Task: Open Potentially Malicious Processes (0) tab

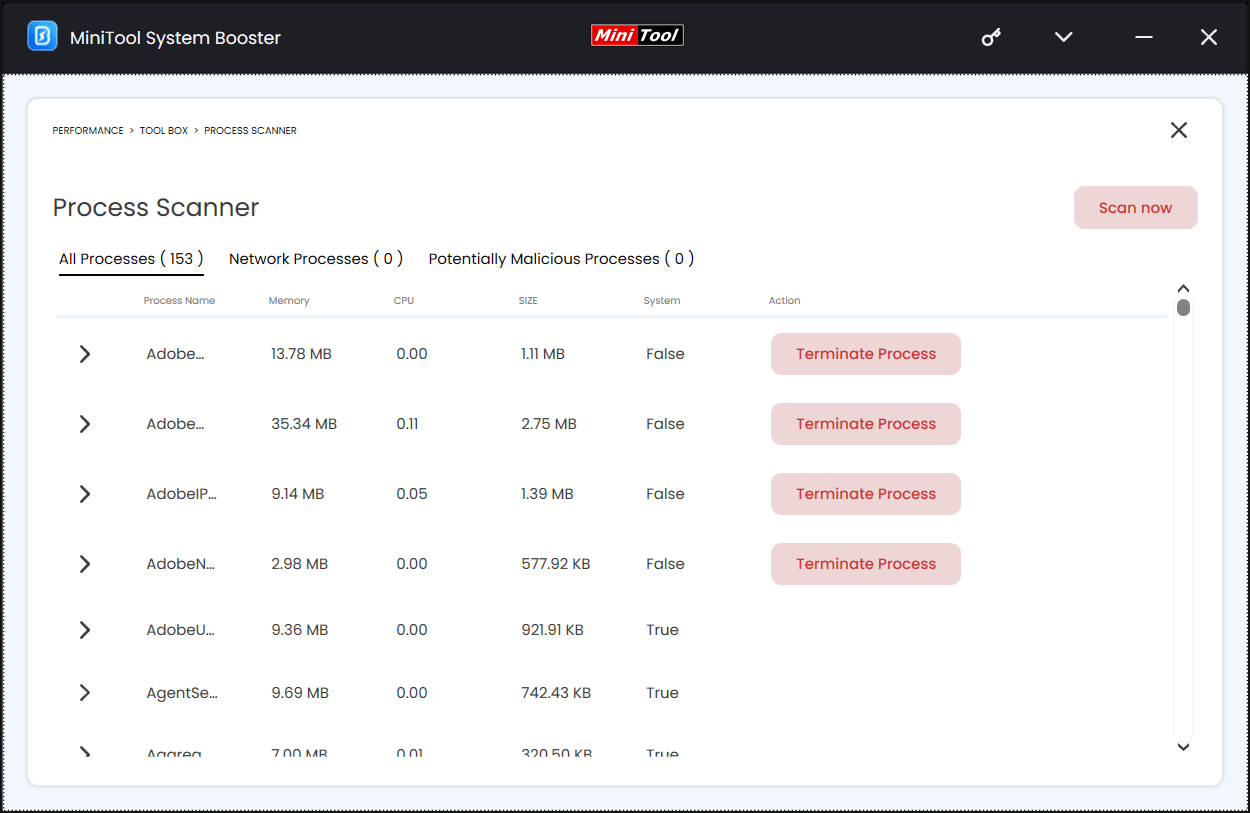Action: point(561,259)
